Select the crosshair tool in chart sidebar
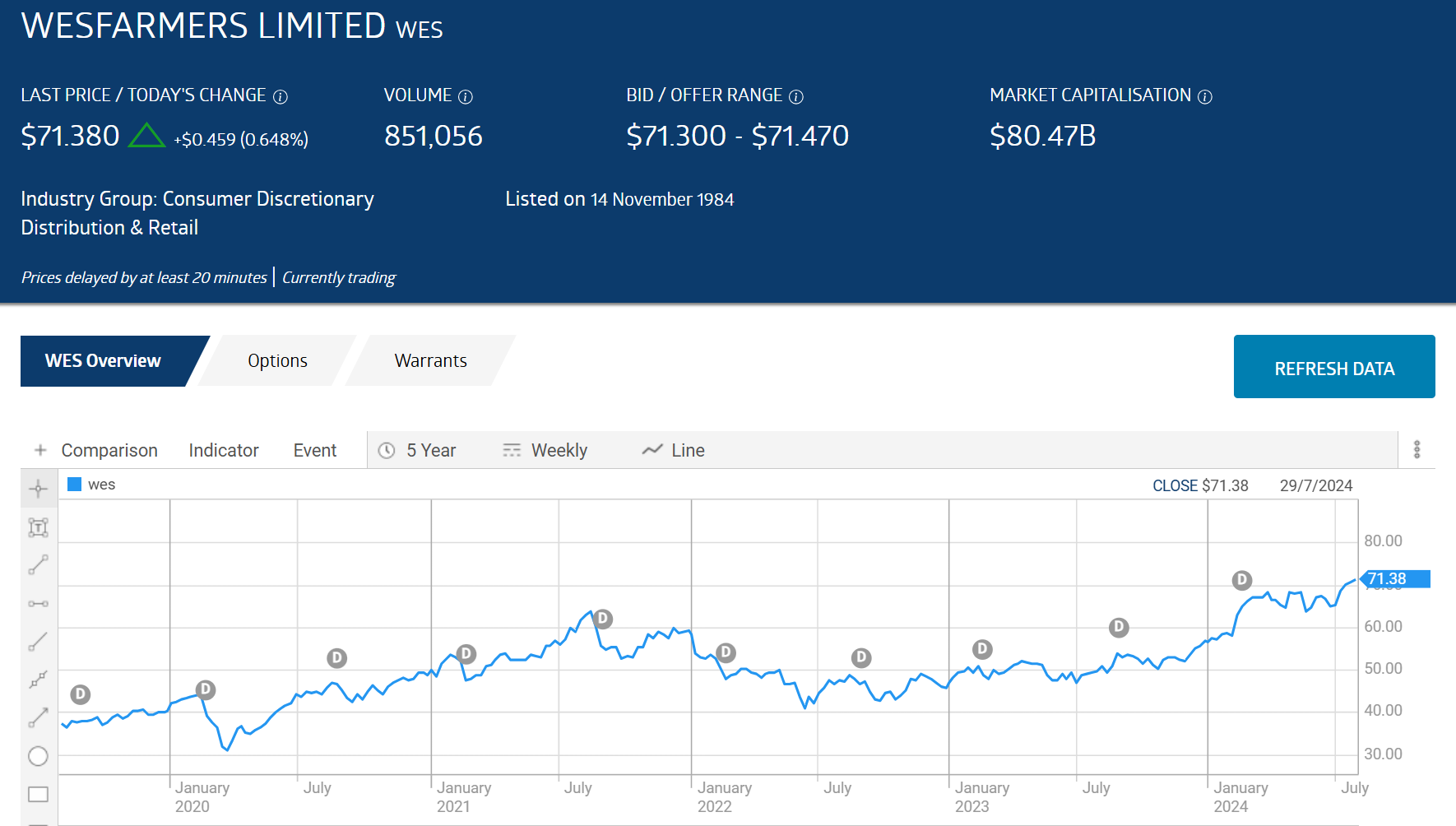1456x826 pixels. coord(38,489)
